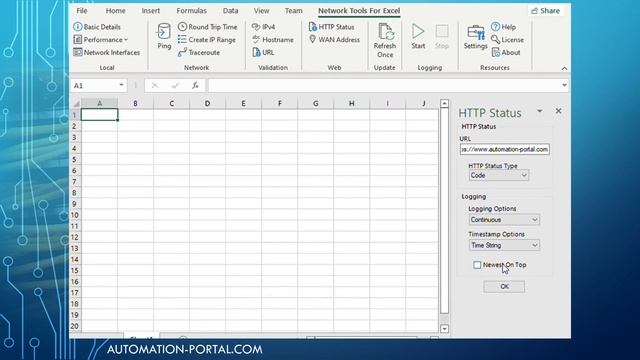Click the formula bar confirm checkmark
Screen dimensions: 640x360
coord(175,85)
